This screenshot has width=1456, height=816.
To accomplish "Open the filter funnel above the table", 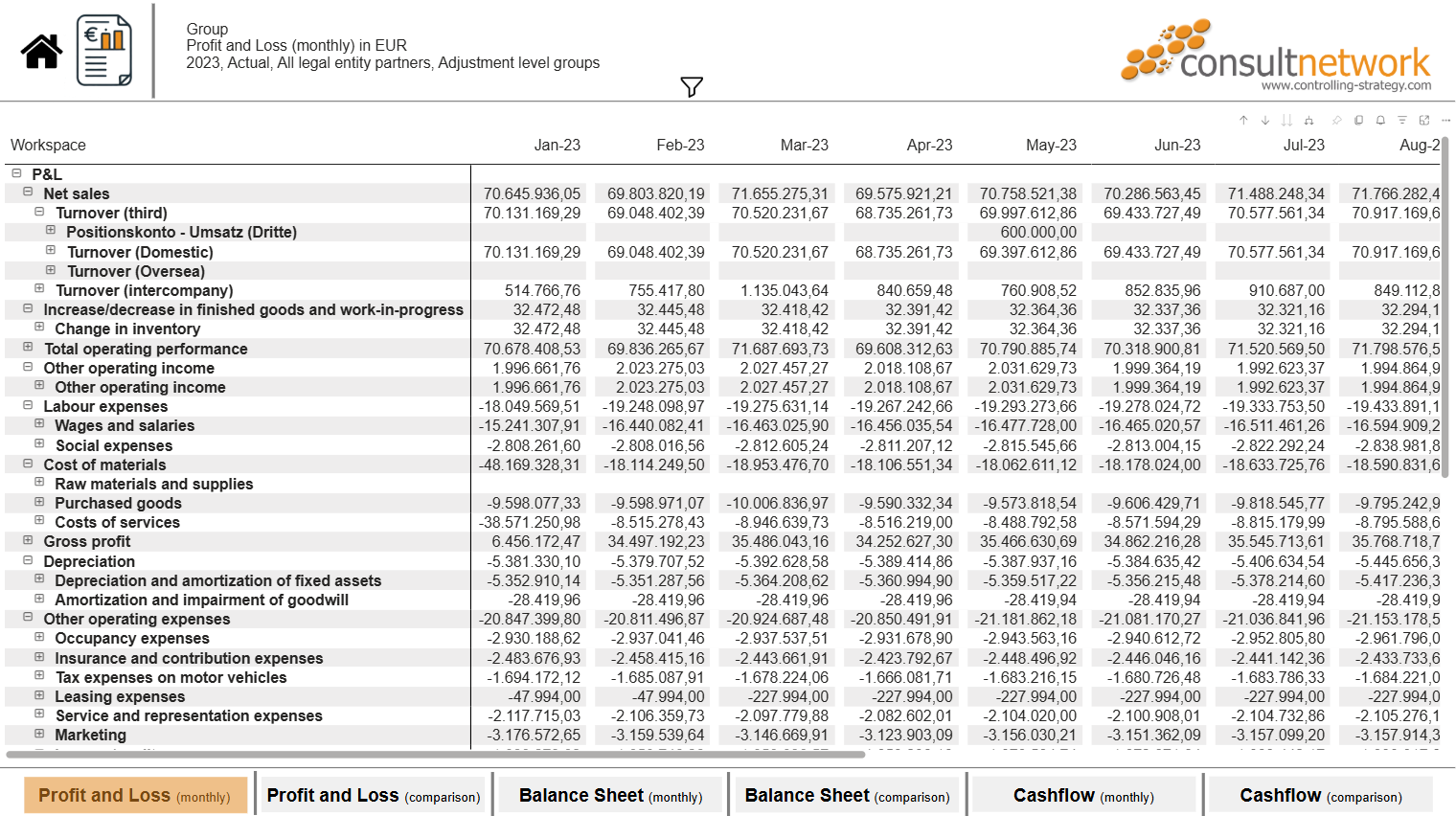I will pos(692,86).
